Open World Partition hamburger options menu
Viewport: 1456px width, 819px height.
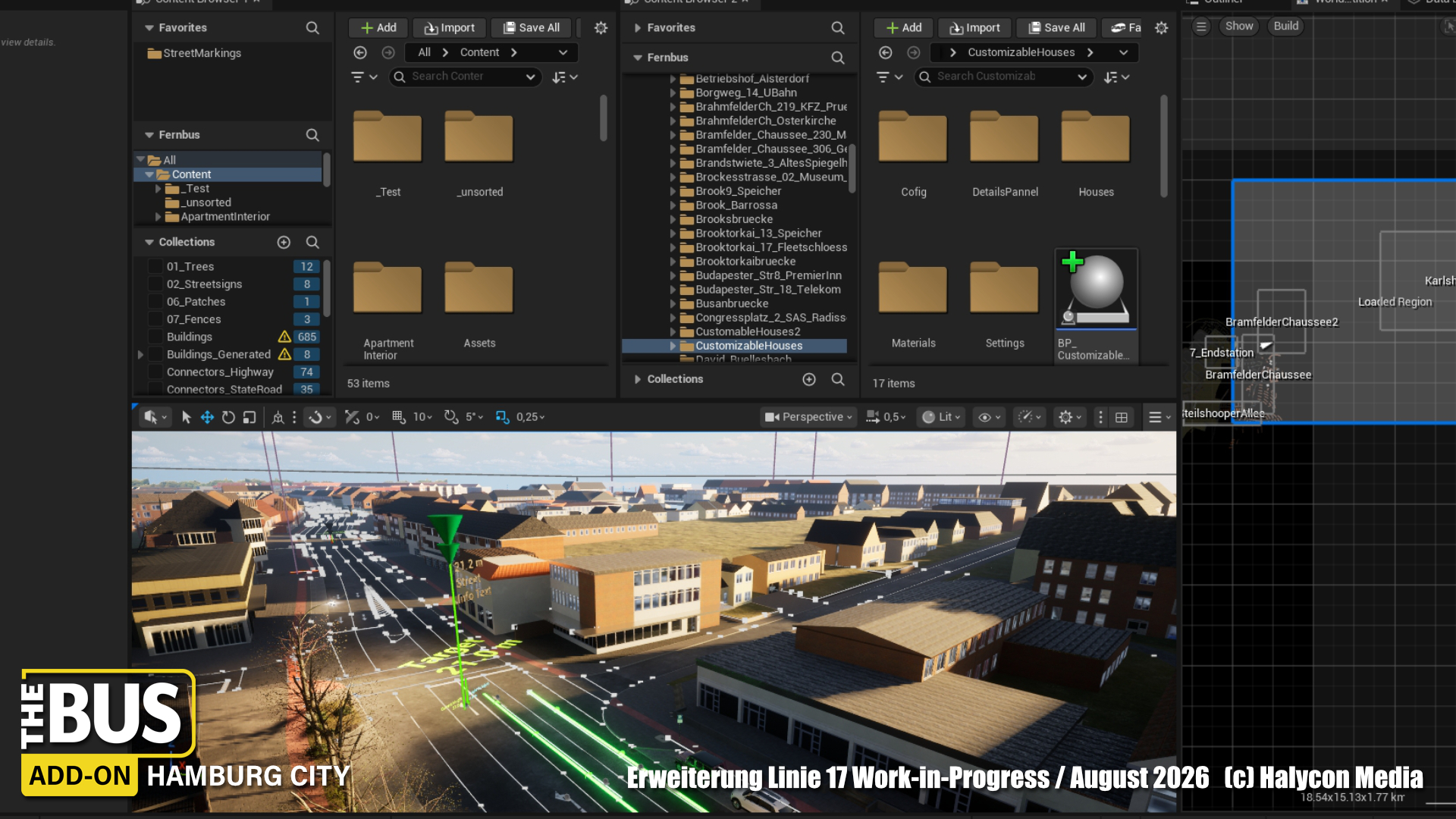click(x=1201, y=27)
